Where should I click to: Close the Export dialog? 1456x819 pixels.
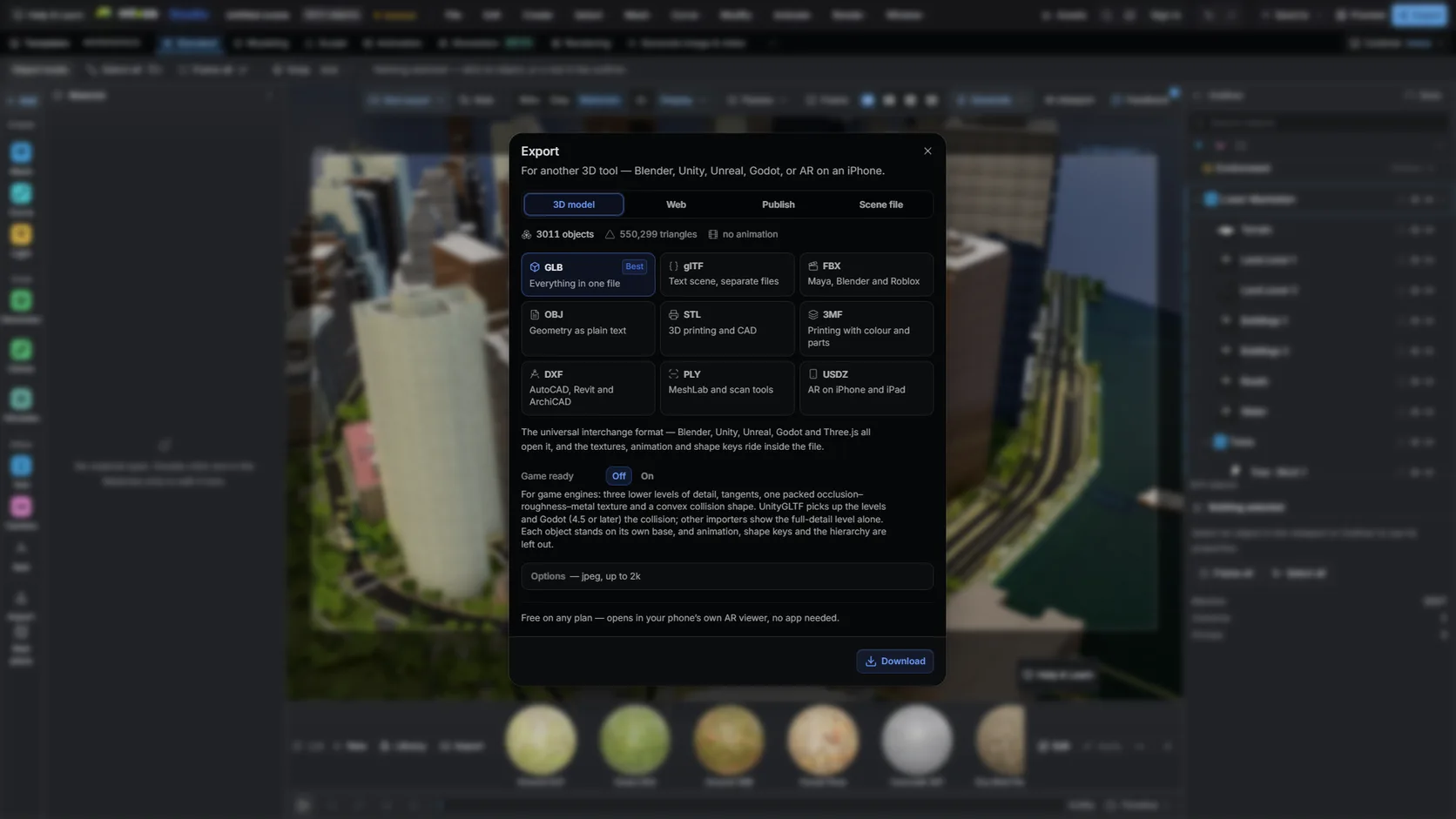927,151
